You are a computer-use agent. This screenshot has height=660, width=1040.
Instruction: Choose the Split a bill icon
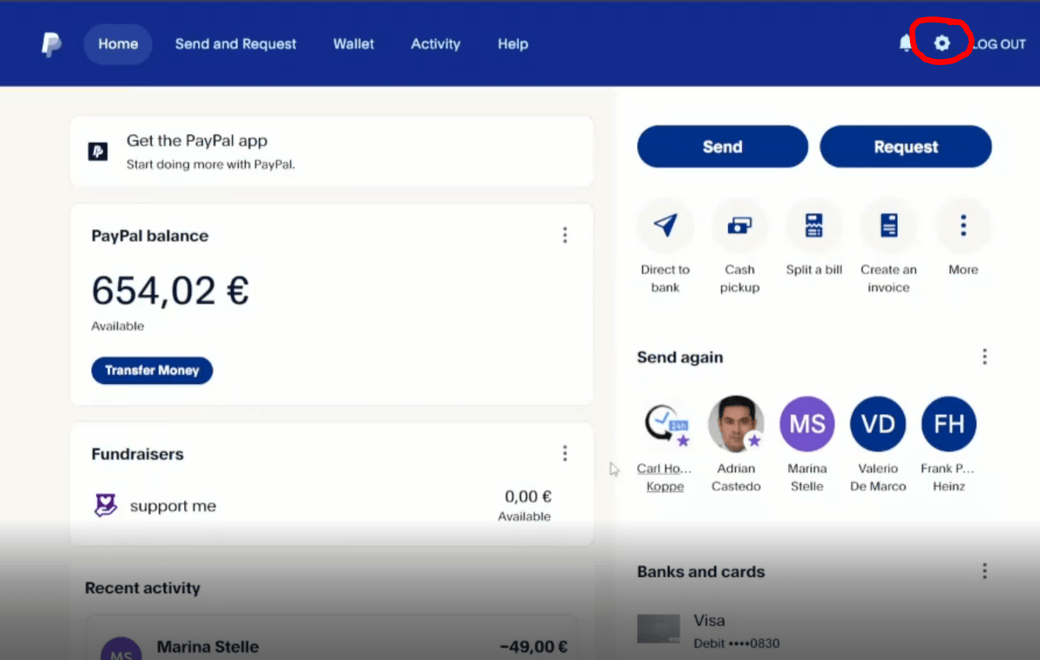tap(814, 226)
